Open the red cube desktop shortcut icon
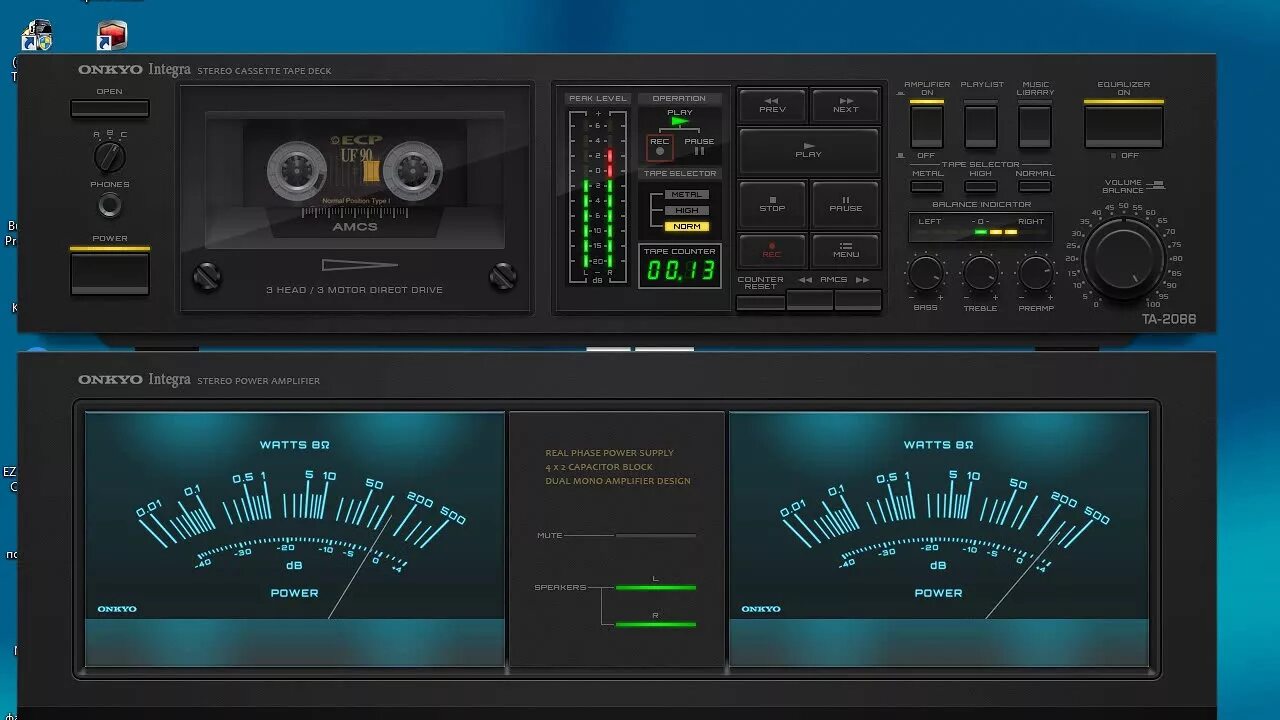Screen dimensions: 1280x720 112,36
